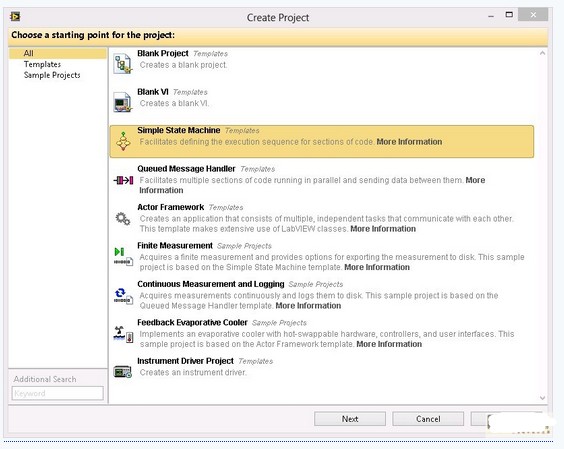Select the Actor Framework title
564x449 pixels.
point(170,207)
